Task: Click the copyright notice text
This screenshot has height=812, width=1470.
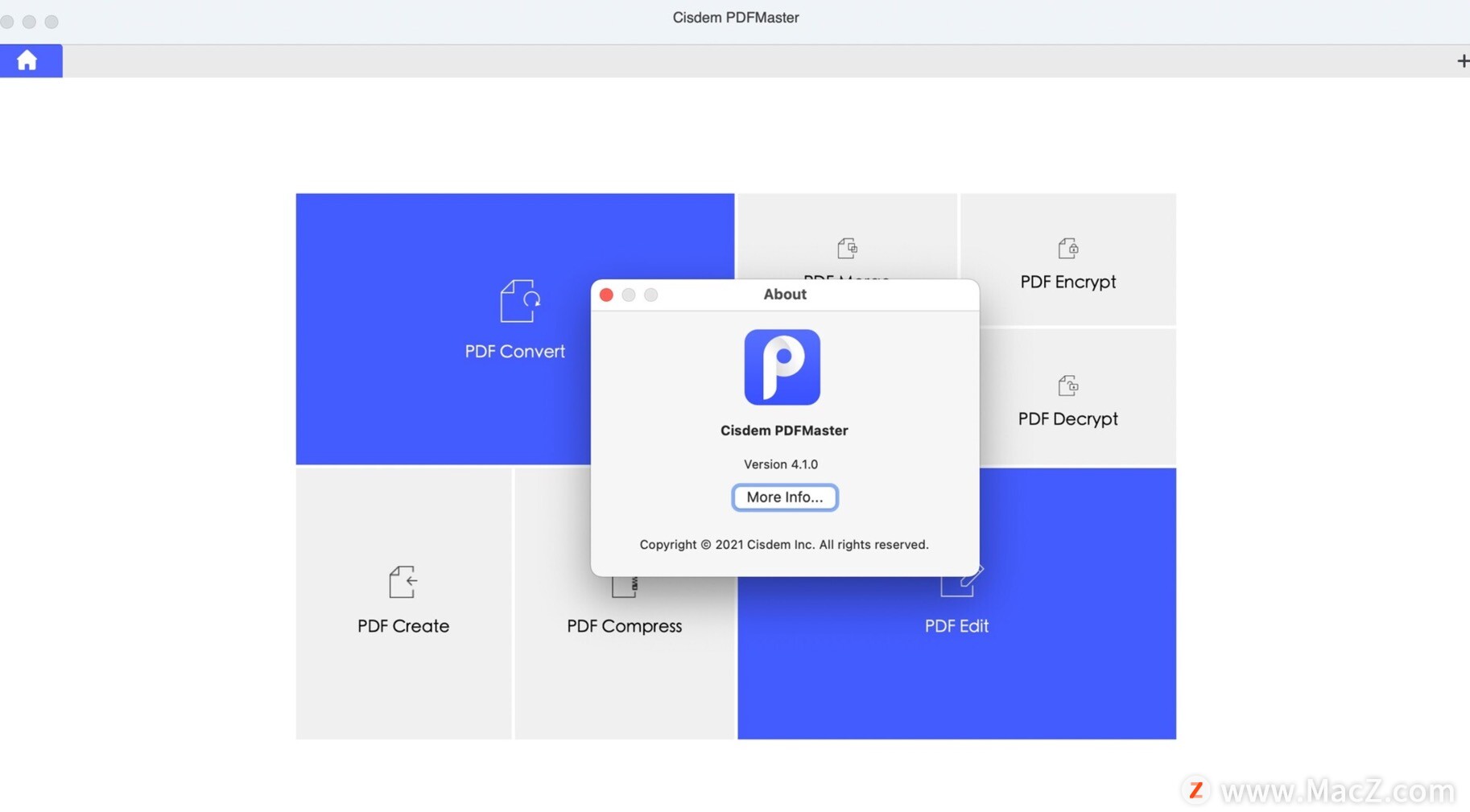Action: [784, 545]
